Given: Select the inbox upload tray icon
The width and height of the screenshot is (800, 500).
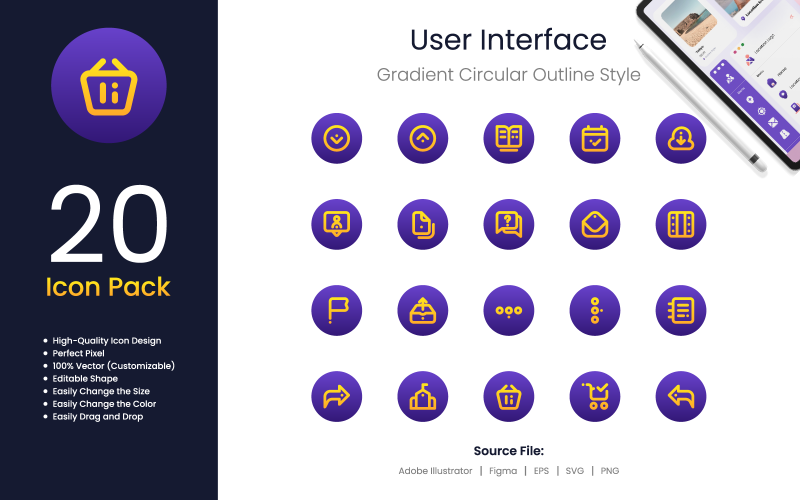Looking at the screenshot, I should click(422, 310).
